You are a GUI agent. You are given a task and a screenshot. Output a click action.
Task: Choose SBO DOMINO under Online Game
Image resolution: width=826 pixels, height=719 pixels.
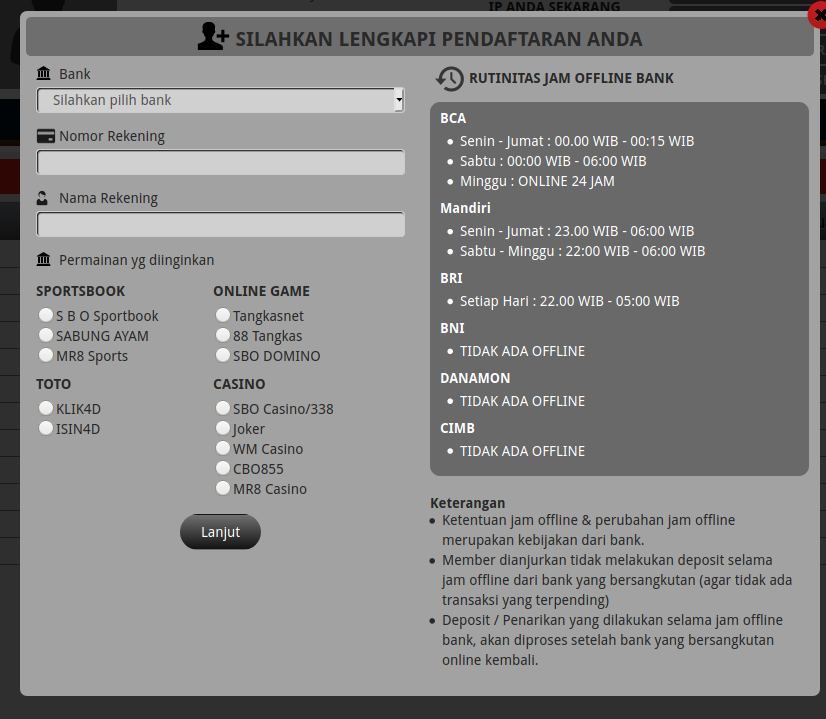[222, 355]
